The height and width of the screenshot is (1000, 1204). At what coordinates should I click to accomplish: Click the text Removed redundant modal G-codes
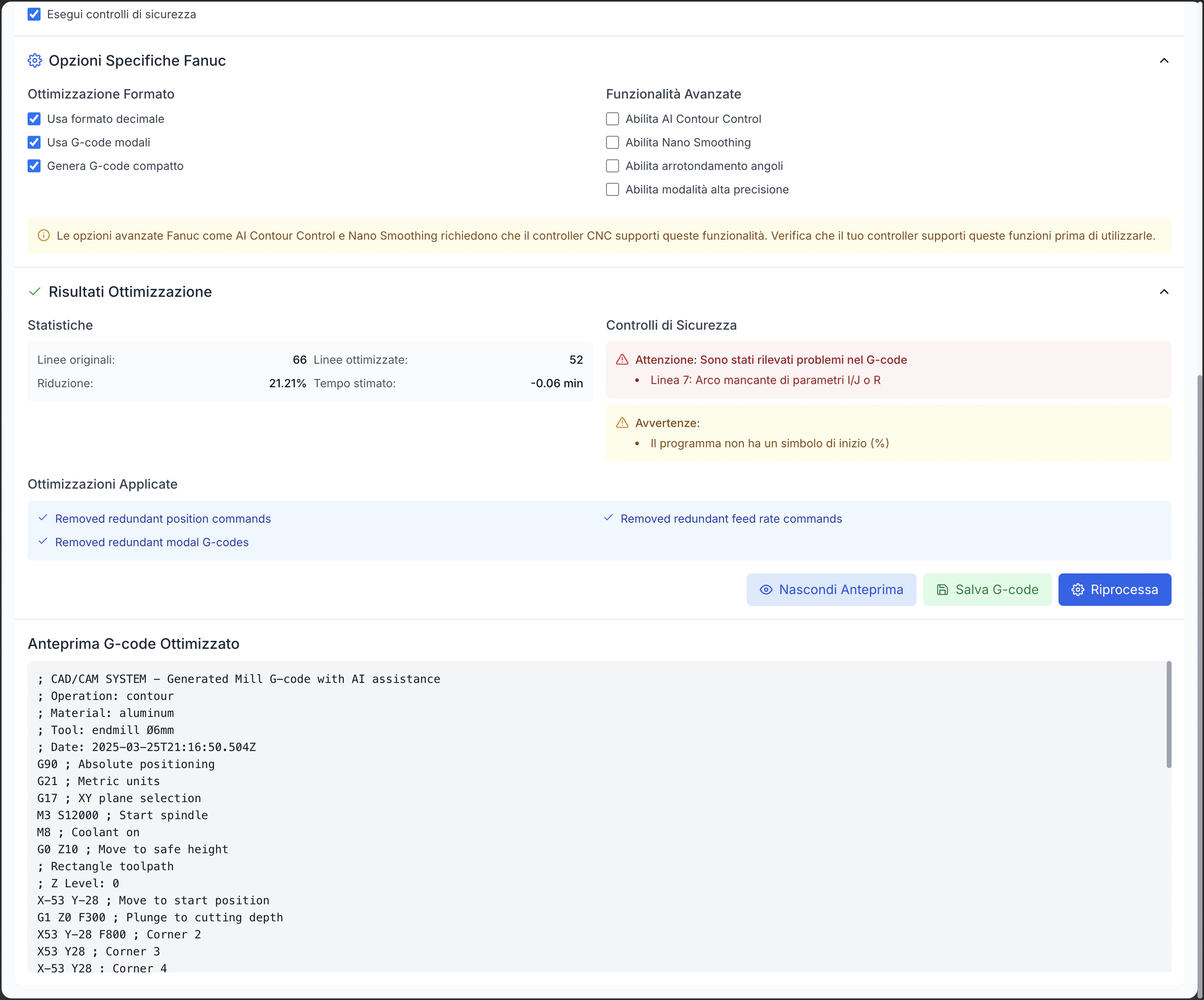click(x=152, y=543)
